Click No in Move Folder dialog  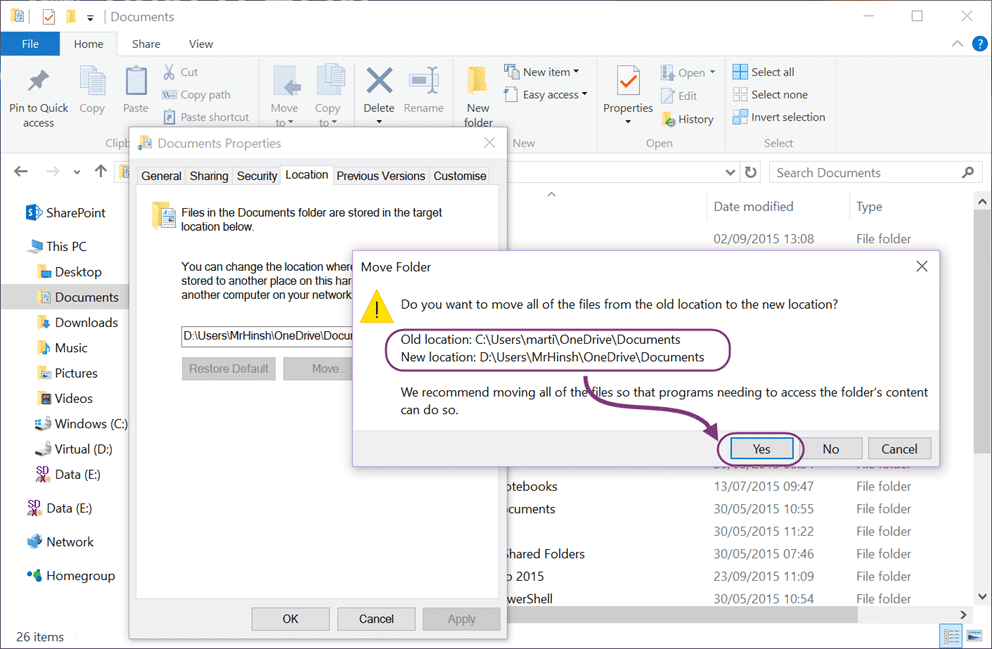pyautogui.click(x=831, y=448)
